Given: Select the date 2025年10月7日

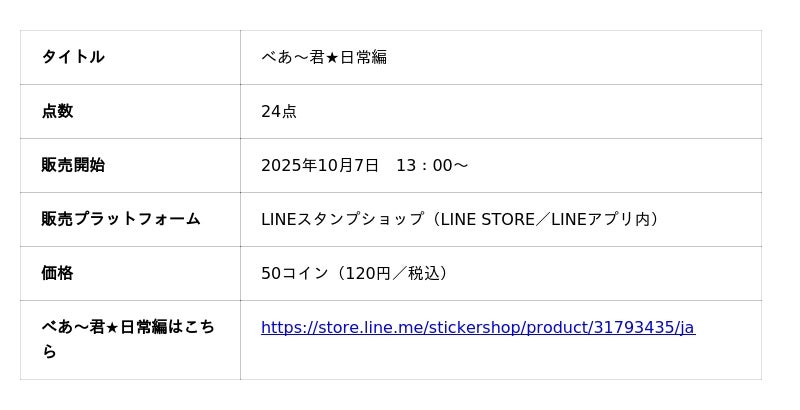Looking at the screenshot, I should [320, 165].
